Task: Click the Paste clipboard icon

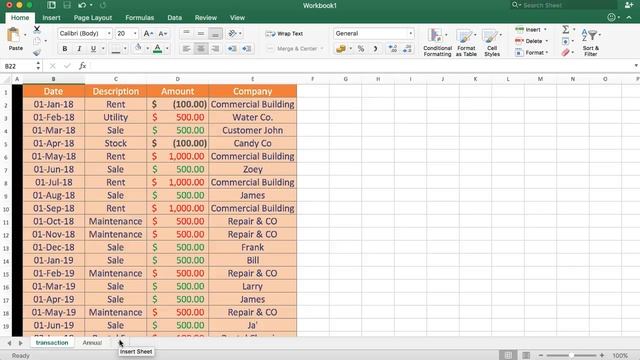Action: point(14,36)
